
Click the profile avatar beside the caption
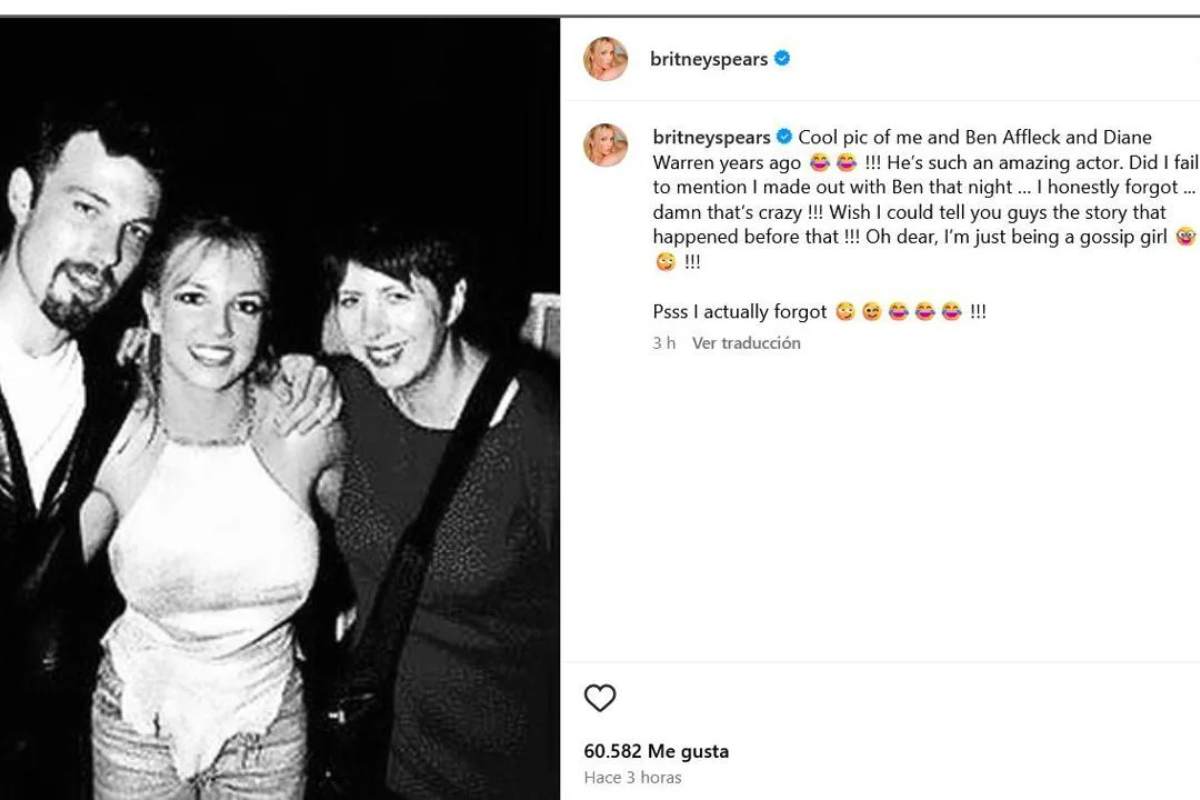605,145
